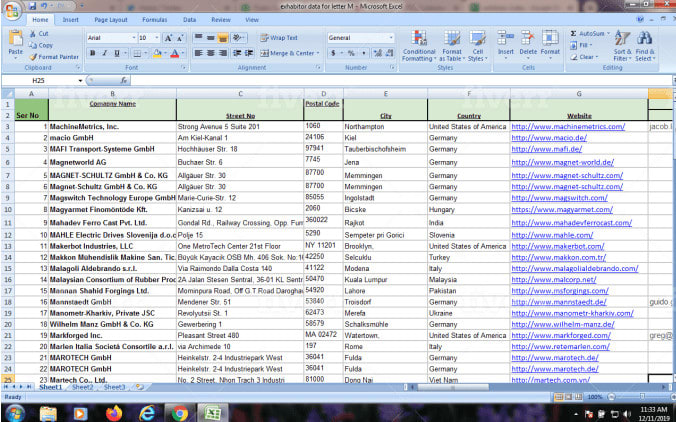The image size is (676, 422).
Task: Open Find & Select menu
Action: [645, 46]
